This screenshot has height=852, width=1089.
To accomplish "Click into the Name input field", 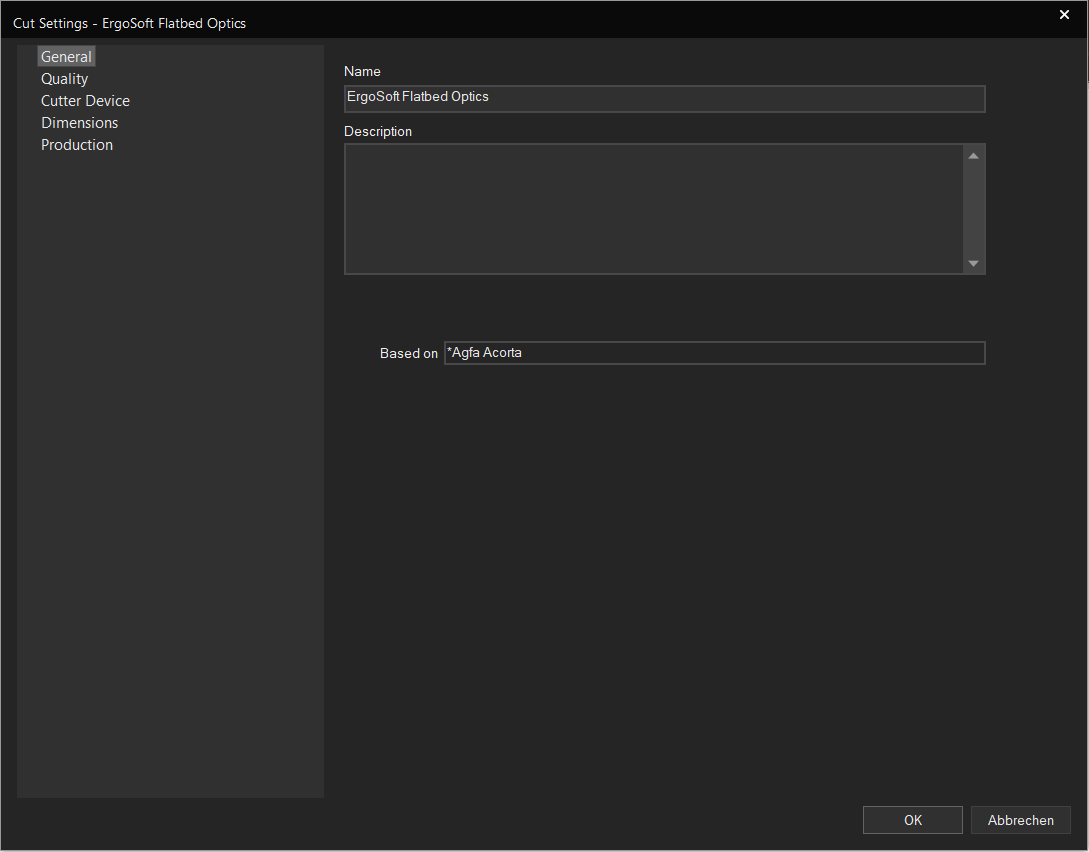I will pos(665,99).
